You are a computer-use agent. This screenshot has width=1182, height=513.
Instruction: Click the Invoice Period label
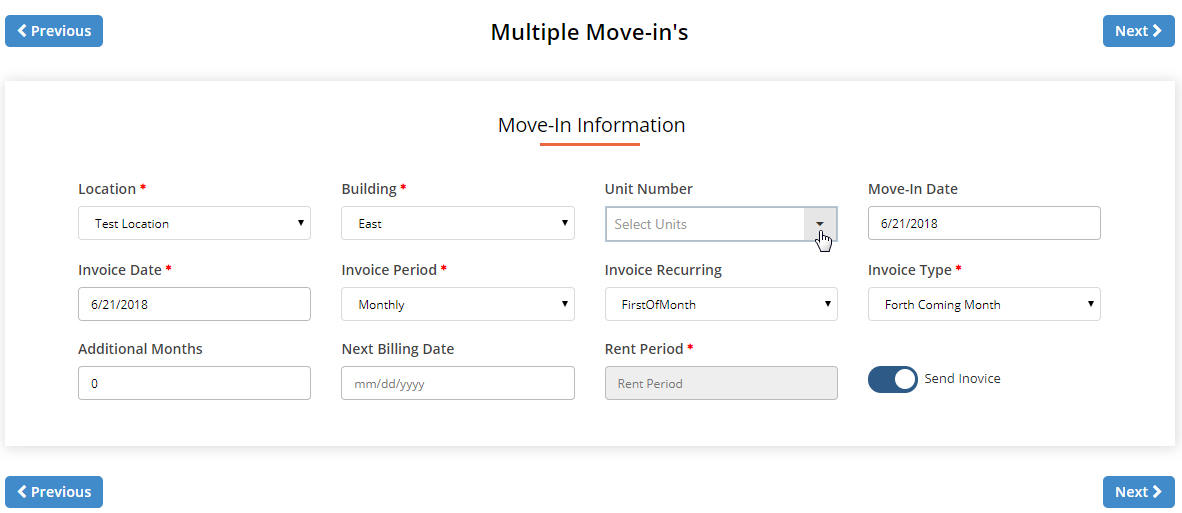tap(389, 270)
